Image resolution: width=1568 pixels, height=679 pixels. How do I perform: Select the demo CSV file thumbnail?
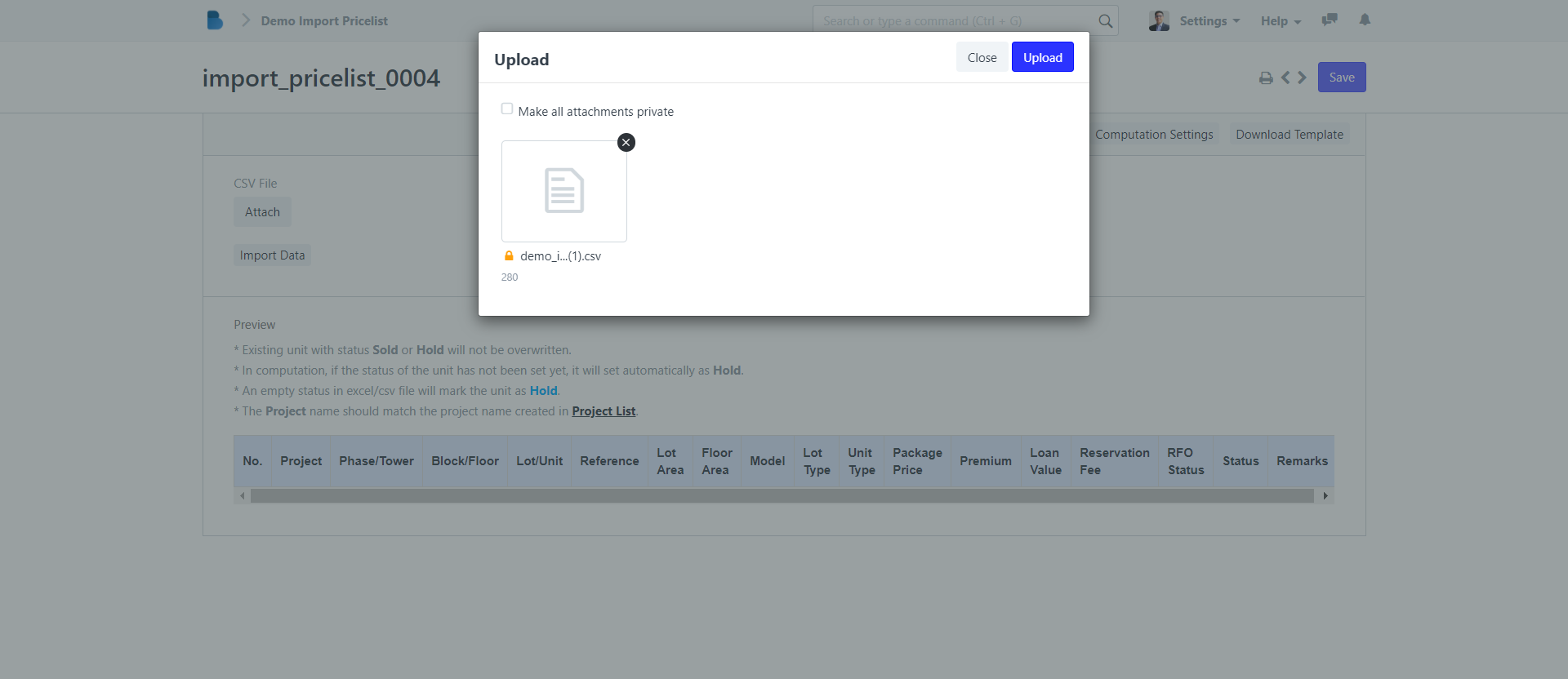click(564, 191)
